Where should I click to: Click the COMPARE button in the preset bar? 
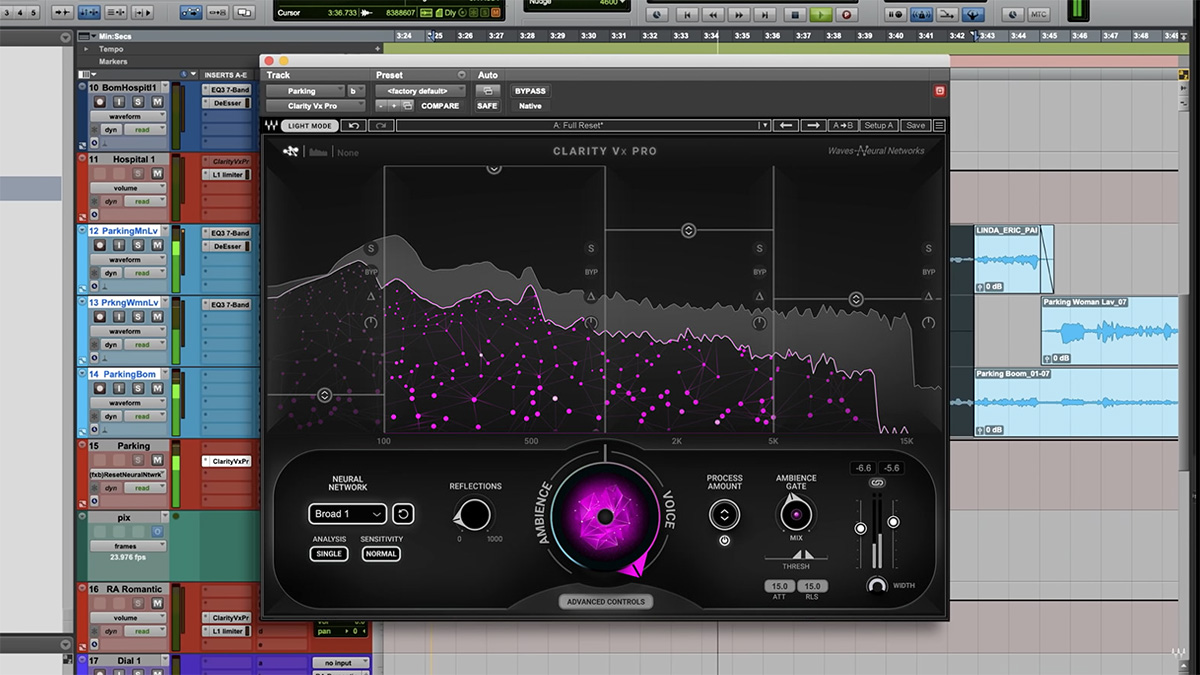point(443,105)
